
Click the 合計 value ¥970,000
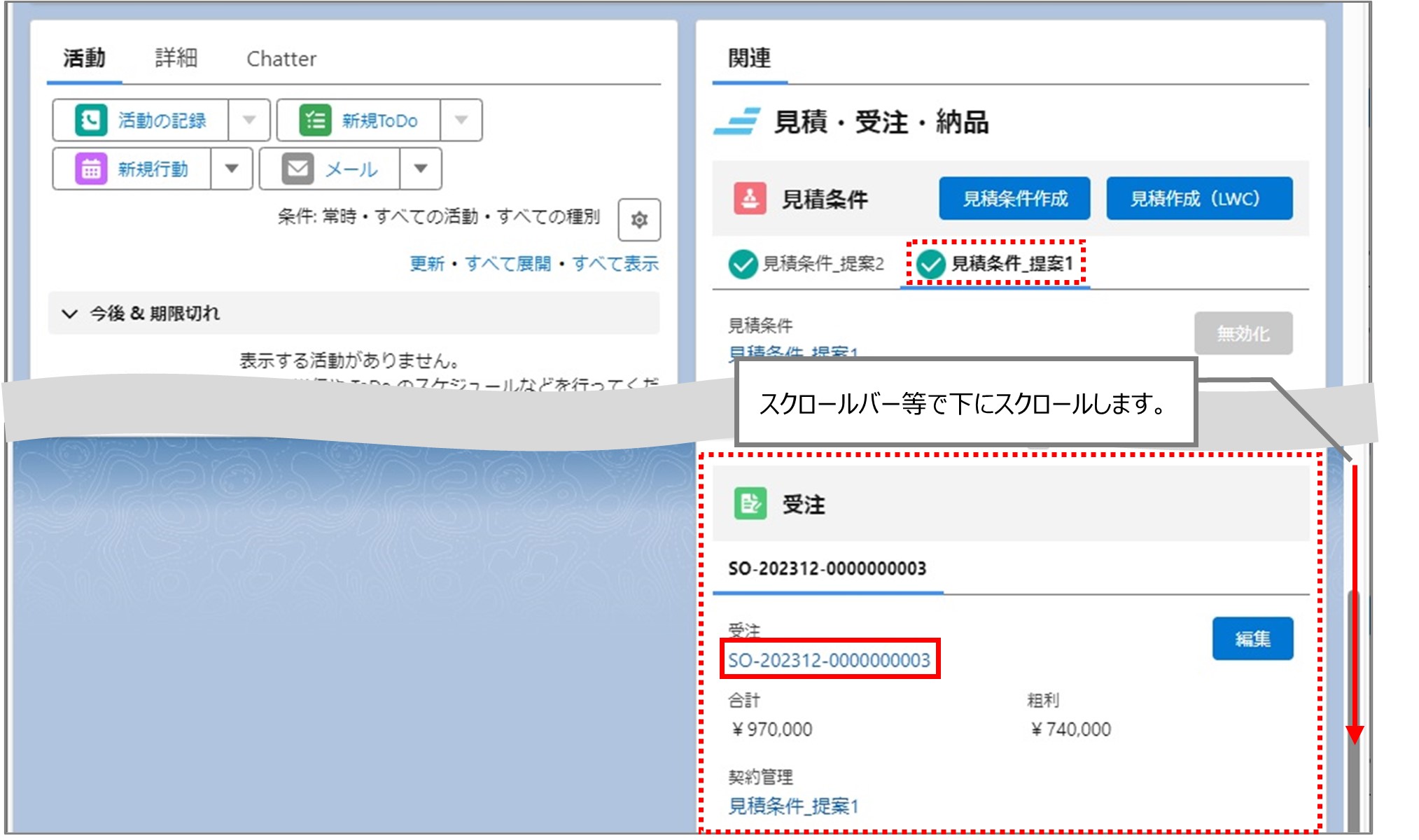pyautogui.click(x=771, y=729)
